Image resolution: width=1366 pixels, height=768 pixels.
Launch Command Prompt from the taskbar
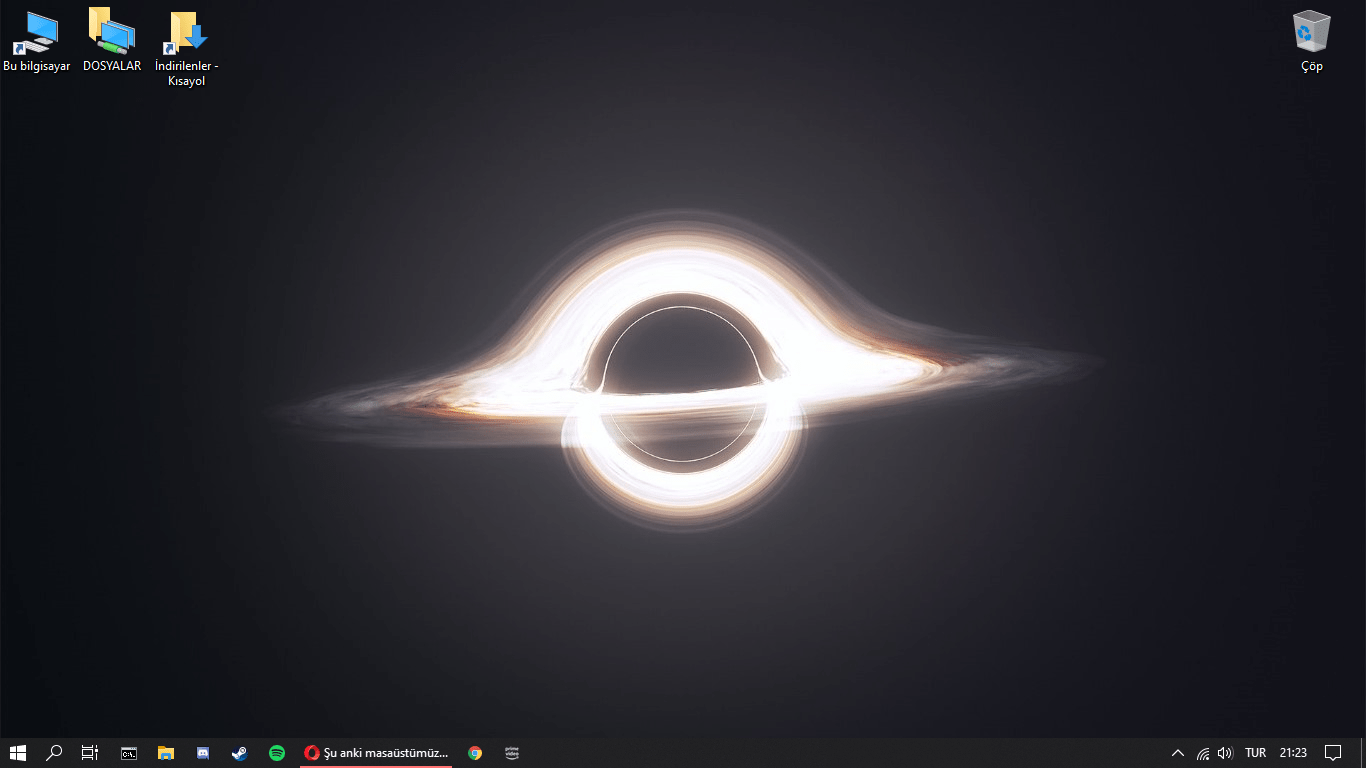tap(129, 753)
